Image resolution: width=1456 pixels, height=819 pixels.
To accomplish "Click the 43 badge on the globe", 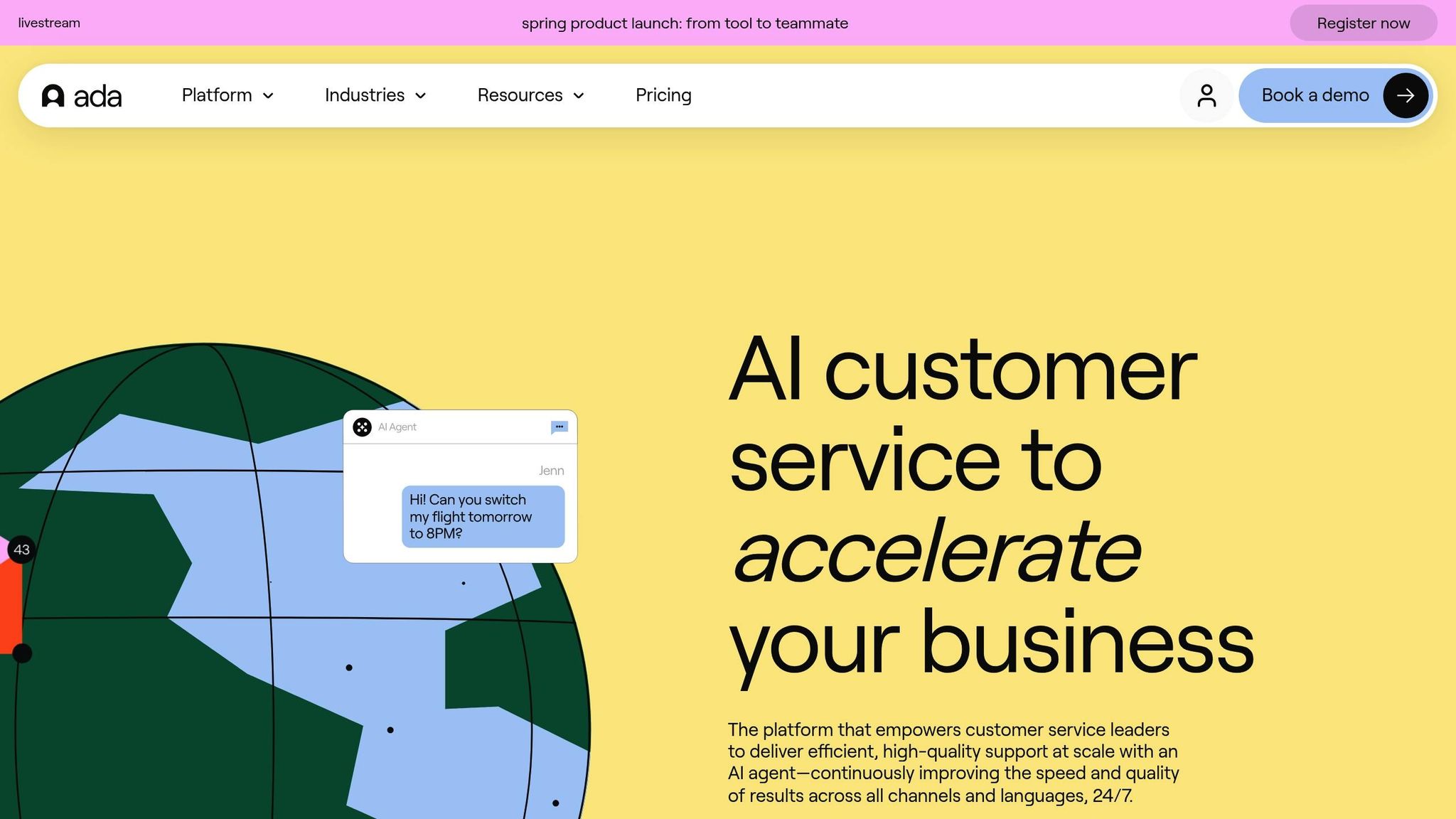I will tap(21, 550).
